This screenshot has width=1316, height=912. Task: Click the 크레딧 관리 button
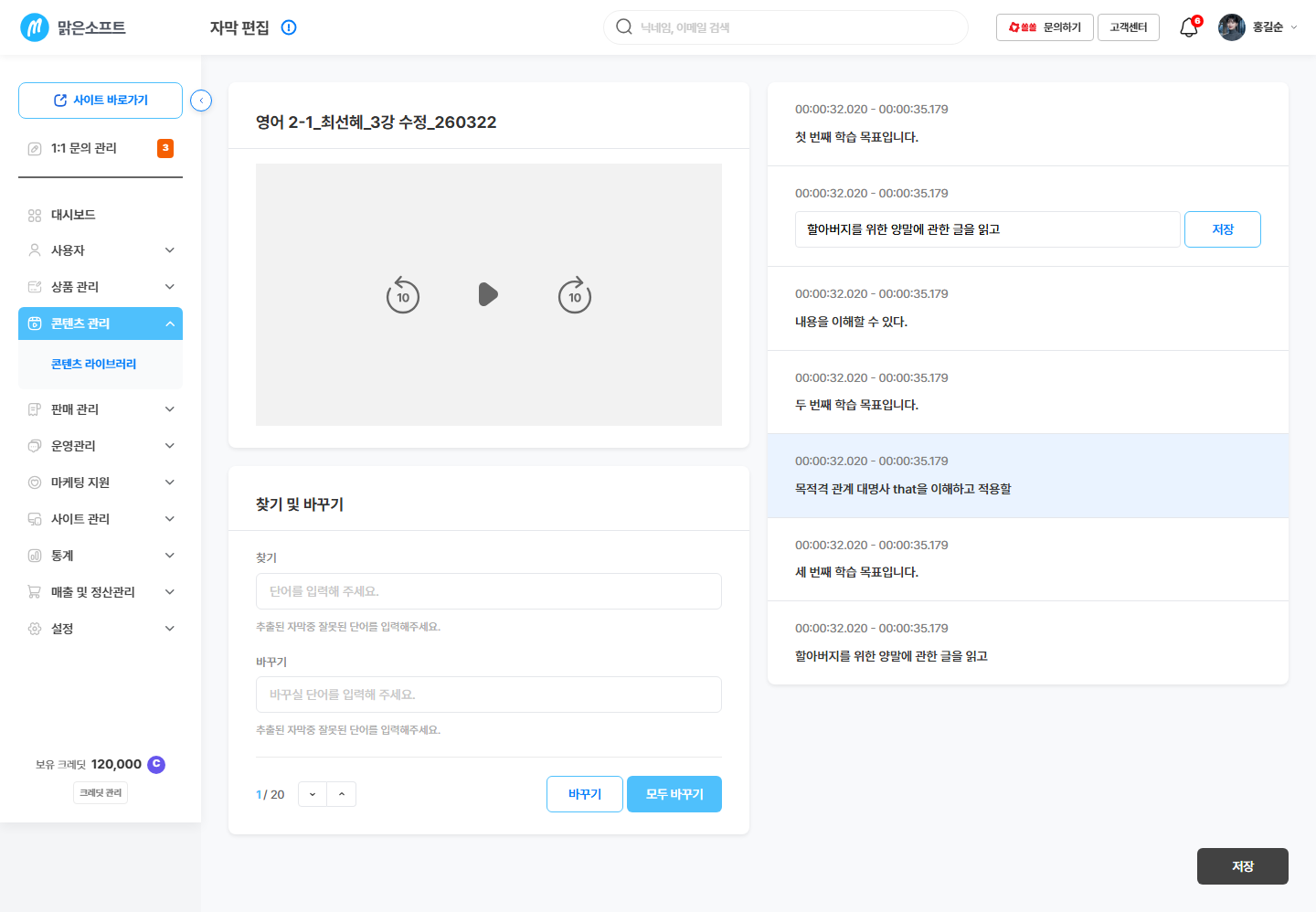tap(101, 793)
